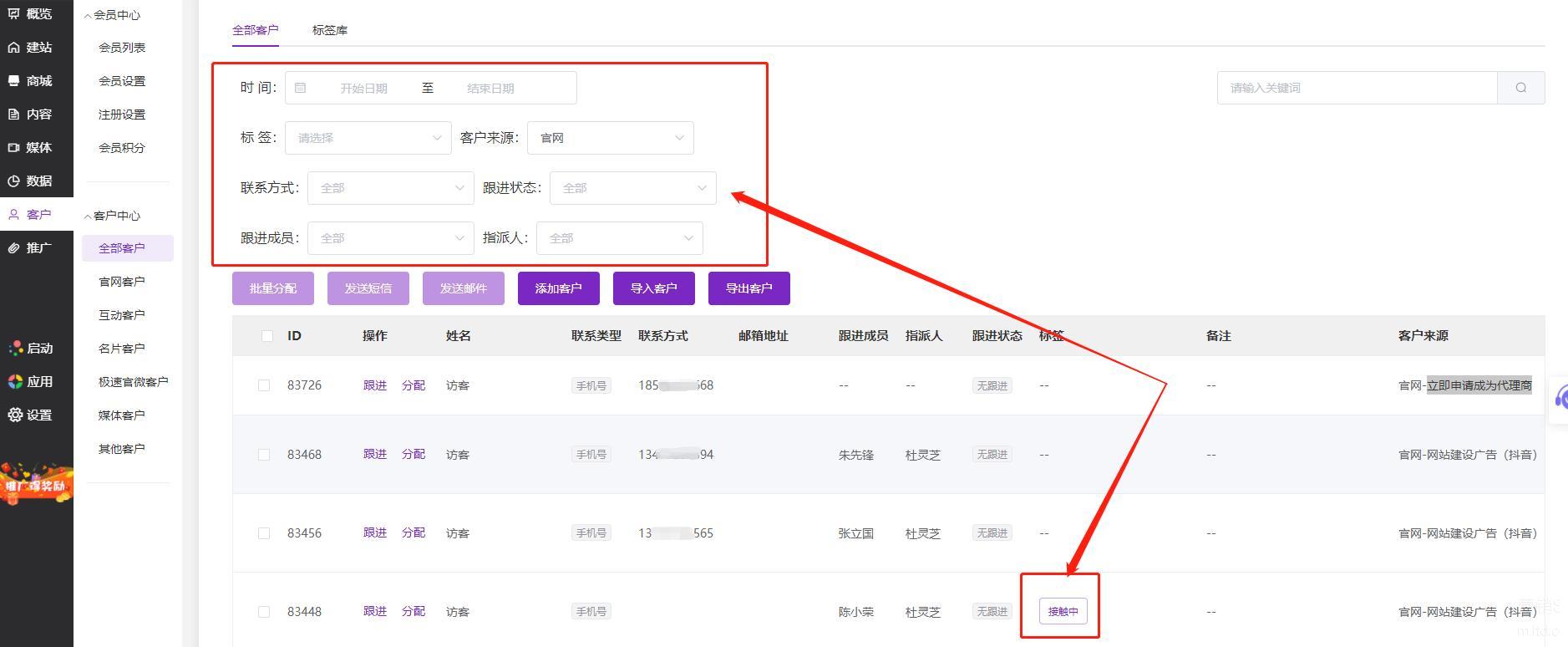1568x647 pixels.
Task: Open the 商城 shop sidebar icon
Action: [14, 81]
